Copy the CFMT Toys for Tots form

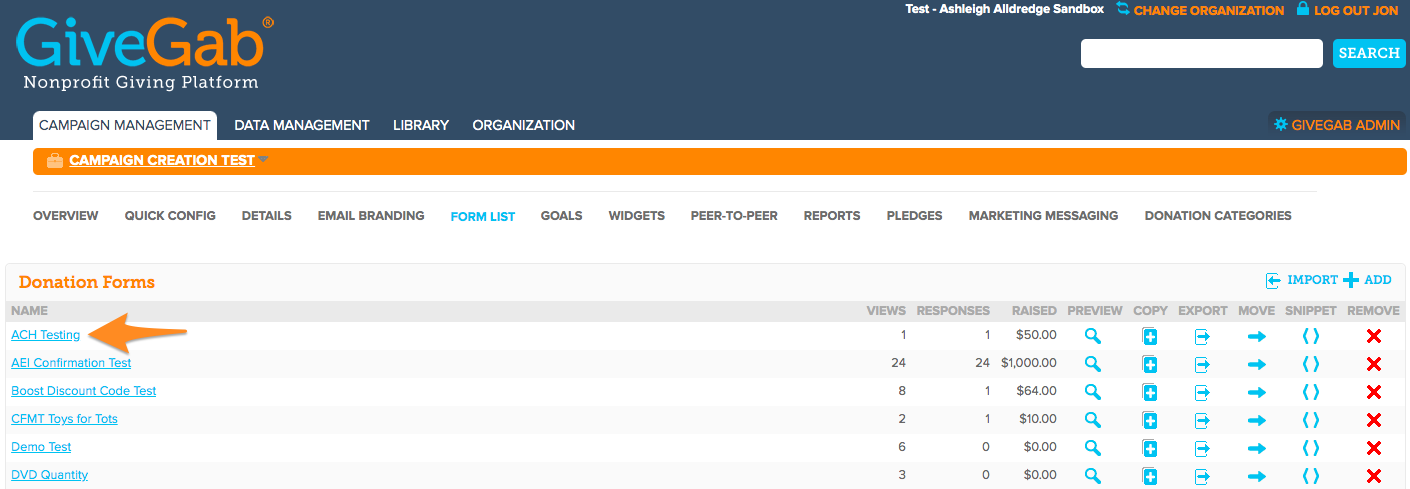[x=1150, y=421]
